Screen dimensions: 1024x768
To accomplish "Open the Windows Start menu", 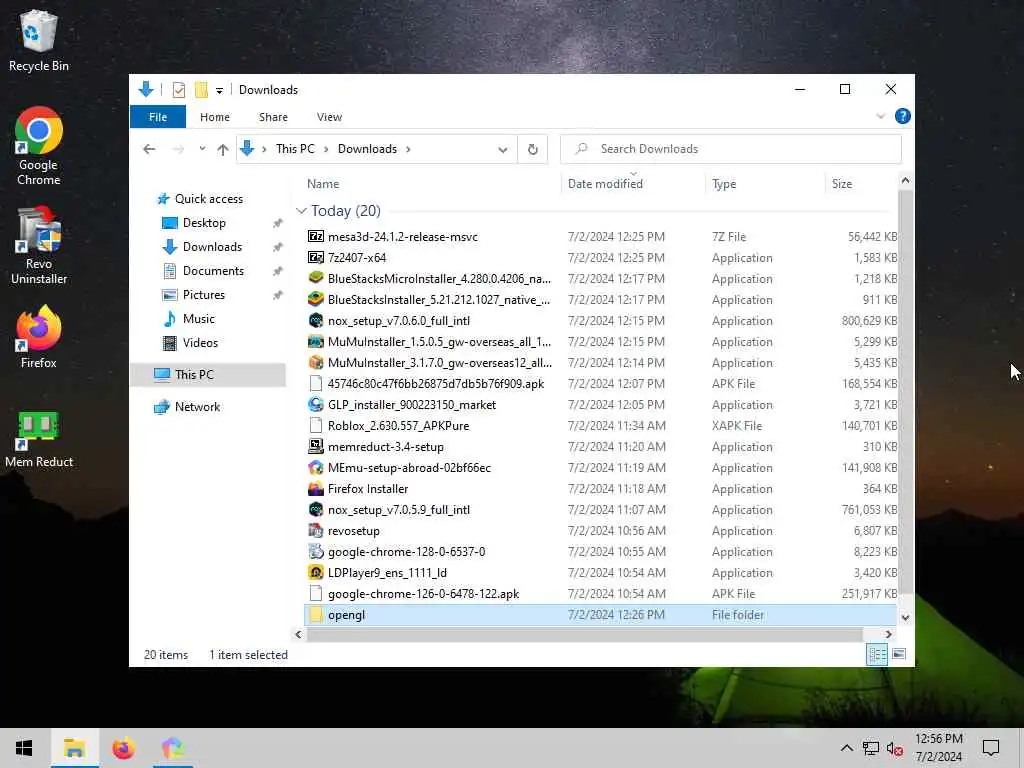I will (x=24, y=748).
